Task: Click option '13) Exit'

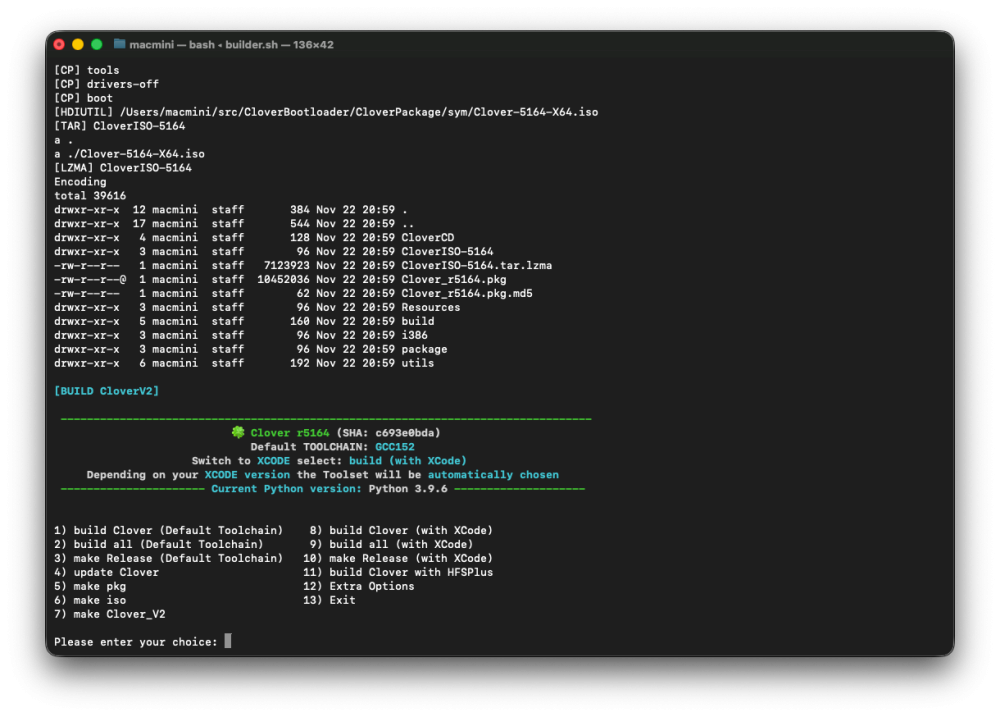Action: point(329,600)
